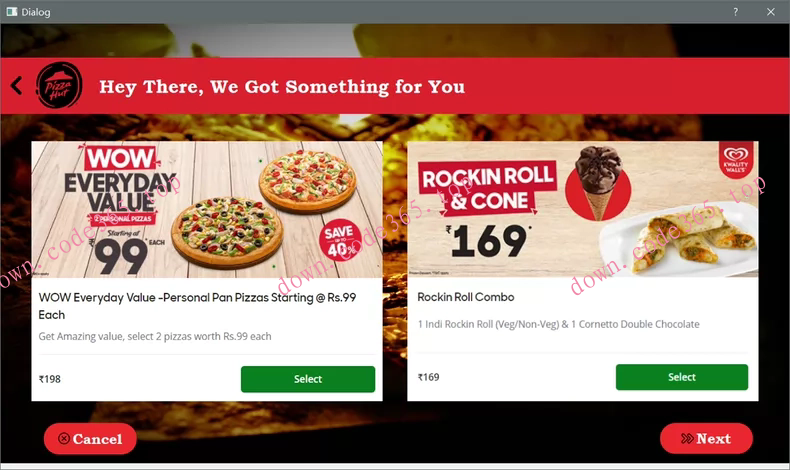Proceed with the Next button
The height and width of the screenshot is (470, 790).
(x=706, y=438)
